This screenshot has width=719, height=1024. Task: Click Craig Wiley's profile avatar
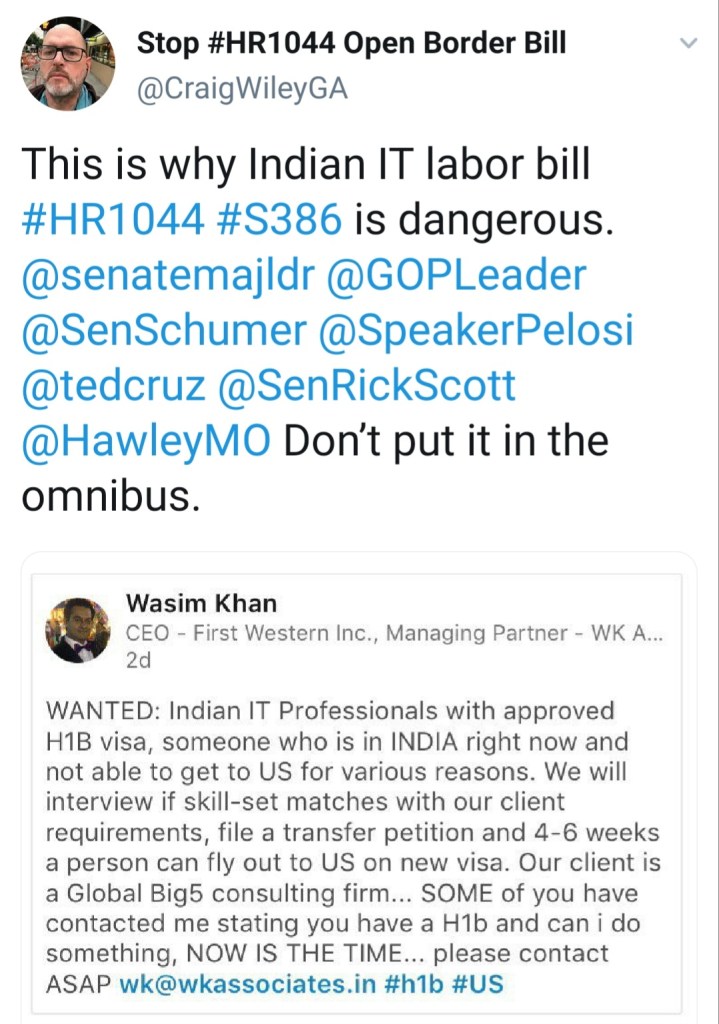pyautogui.click(x=67, y=63)
